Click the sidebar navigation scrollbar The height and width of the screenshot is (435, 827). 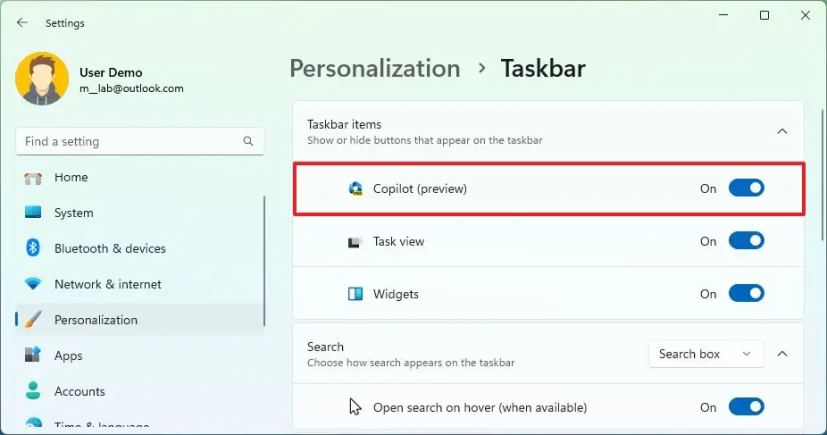tap(264, 261)
